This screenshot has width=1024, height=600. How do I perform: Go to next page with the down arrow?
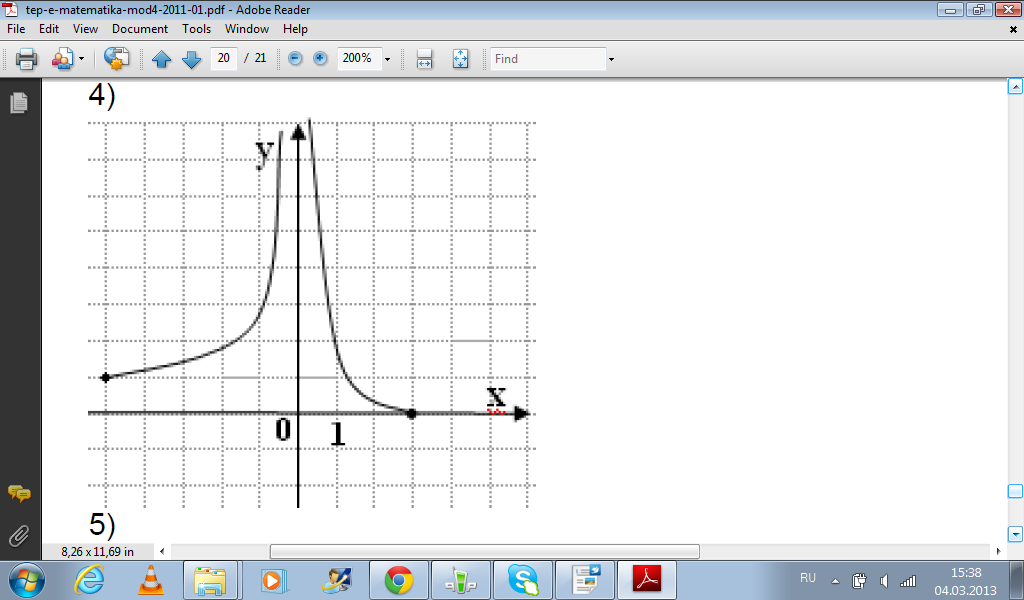click(191, 59)
